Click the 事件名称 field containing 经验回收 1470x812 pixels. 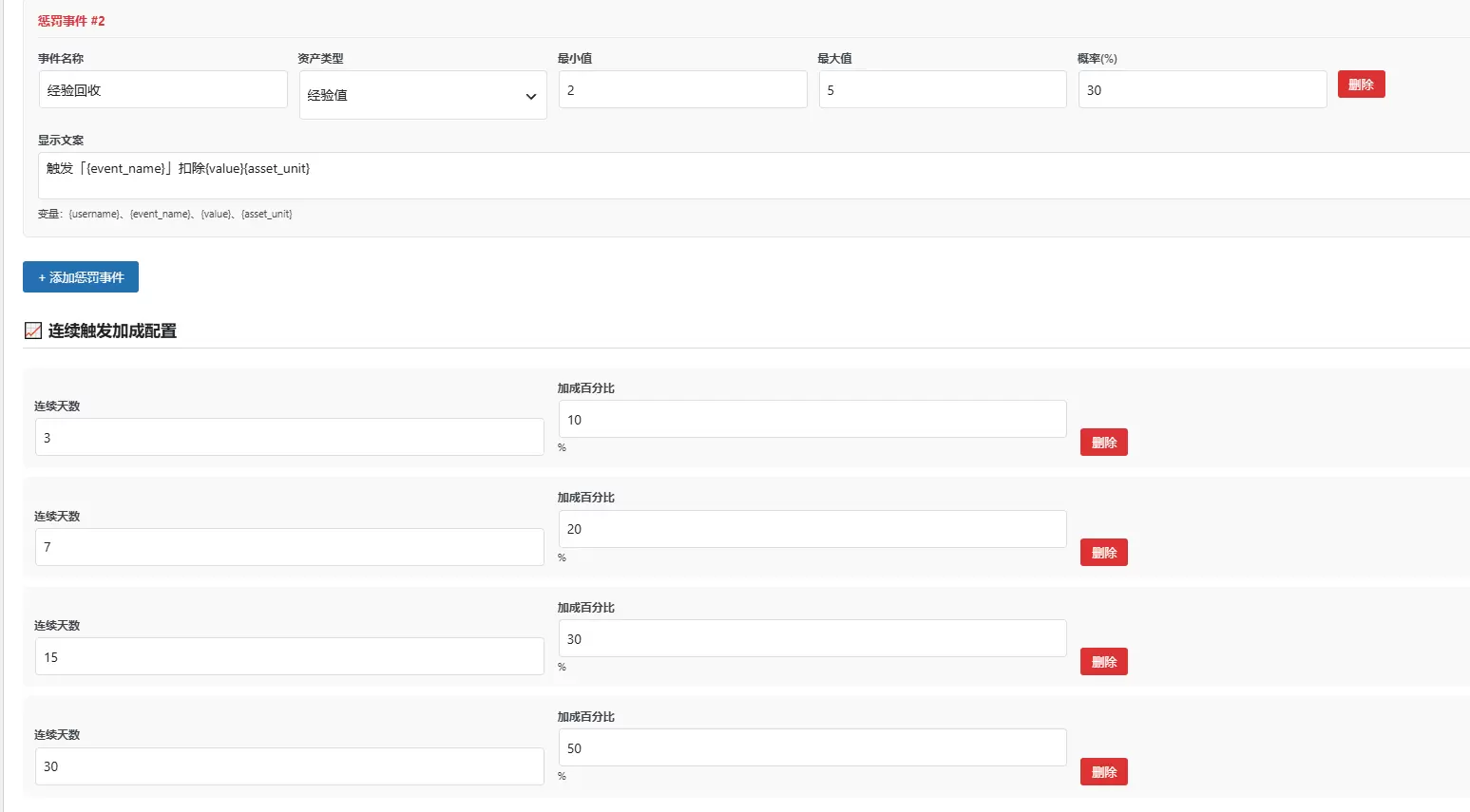tap(162, 89)
